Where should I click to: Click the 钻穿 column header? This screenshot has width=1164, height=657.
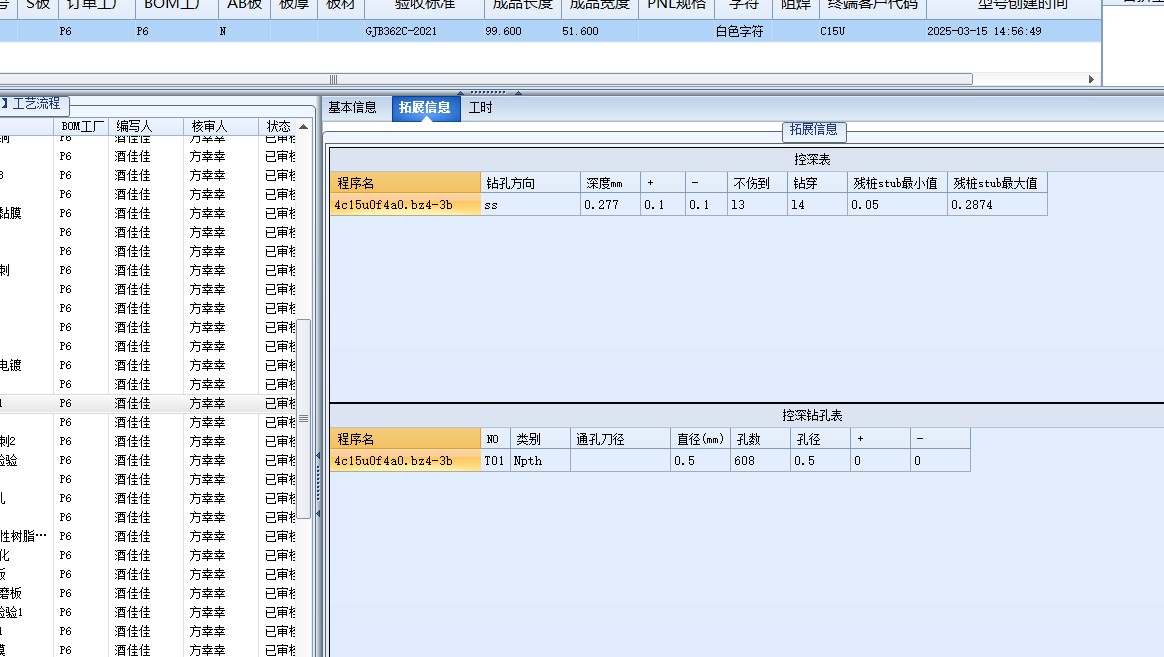pos(817,183)
